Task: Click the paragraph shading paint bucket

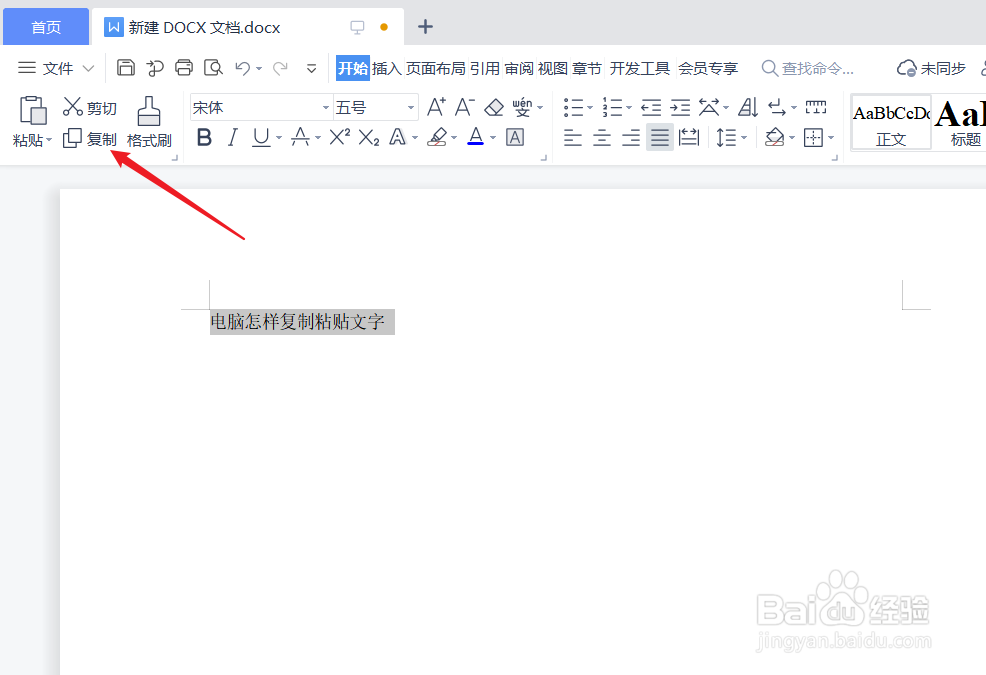Action: pyautogui.click(x=775, y=137)
